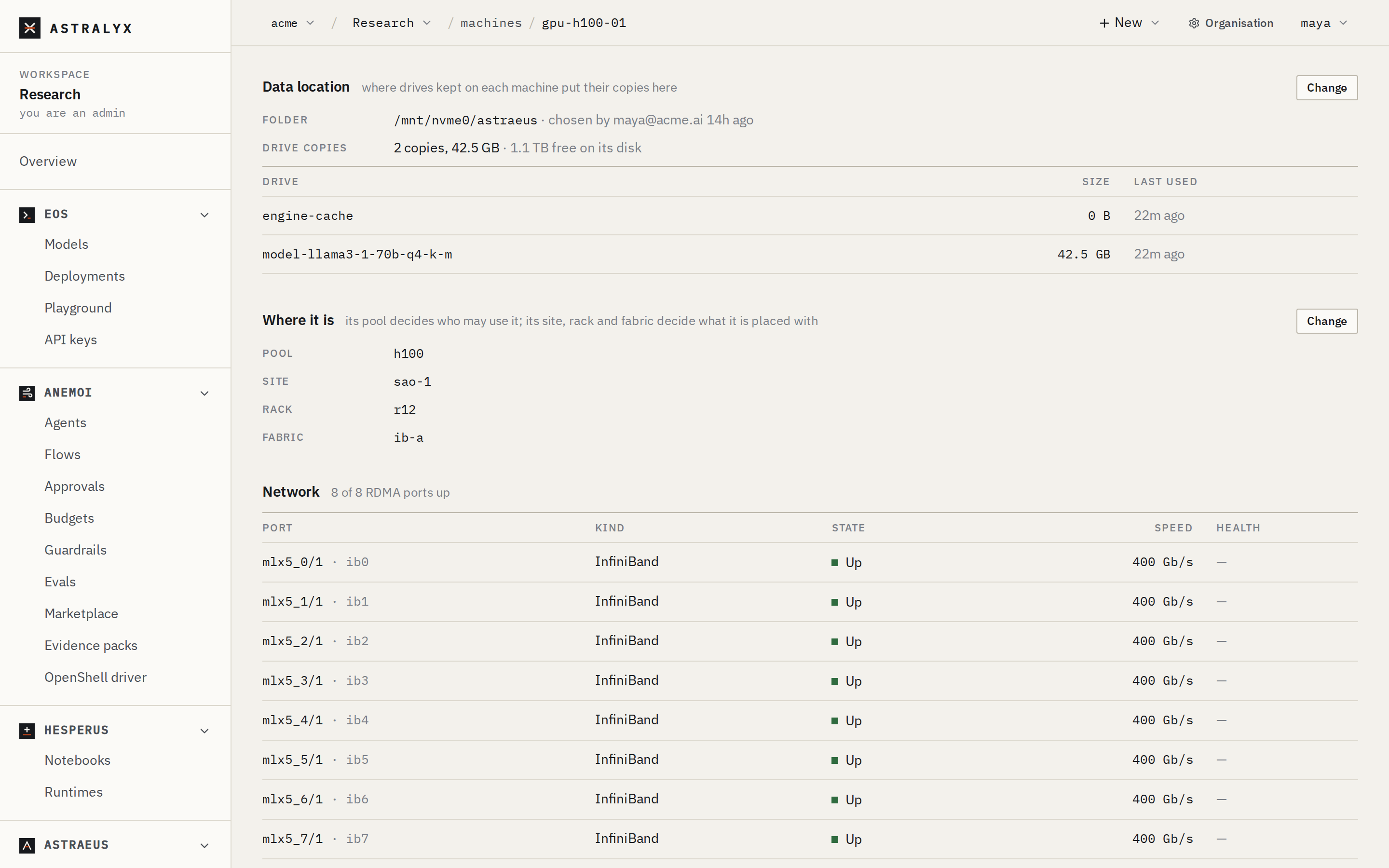Open the maya user menu
The width and height of the screenshot is (1389, 868).
(1323, 23)
